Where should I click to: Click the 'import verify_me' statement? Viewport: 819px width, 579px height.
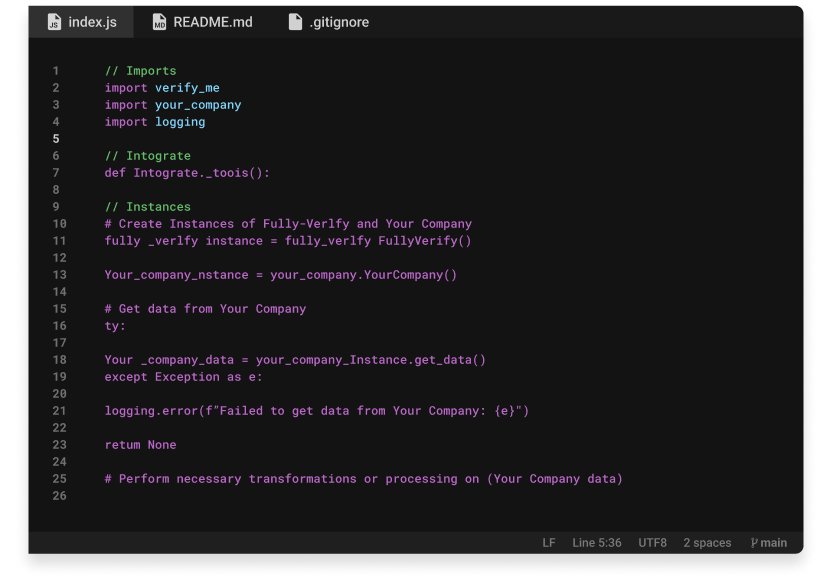(162, 88)
